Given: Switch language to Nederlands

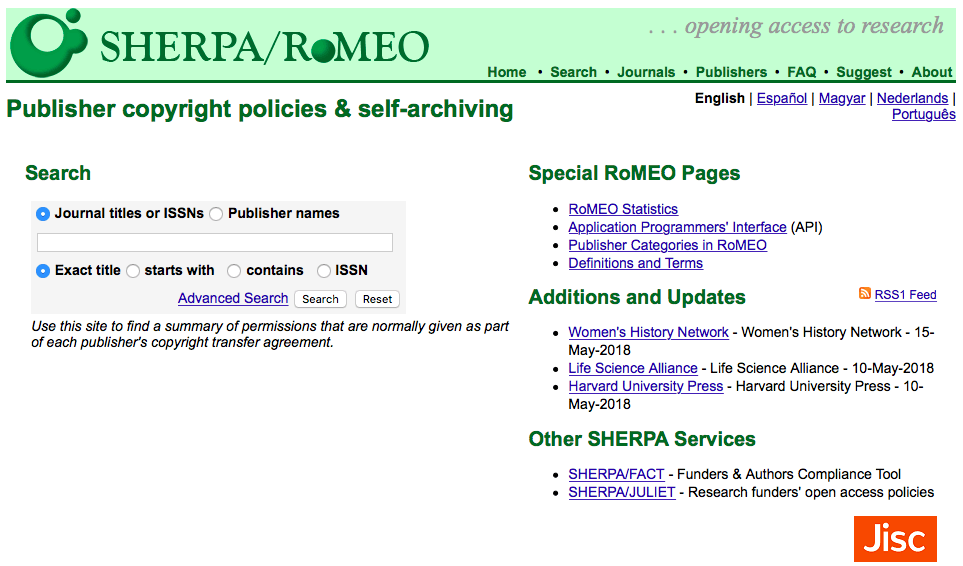Looking at the screenshot, I should point(912,98).
